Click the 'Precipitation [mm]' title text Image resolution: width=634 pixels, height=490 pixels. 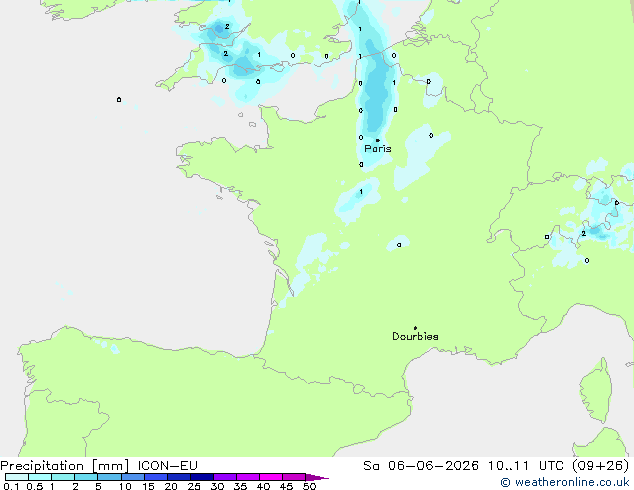pyautogui.click(x=65, y=466)
